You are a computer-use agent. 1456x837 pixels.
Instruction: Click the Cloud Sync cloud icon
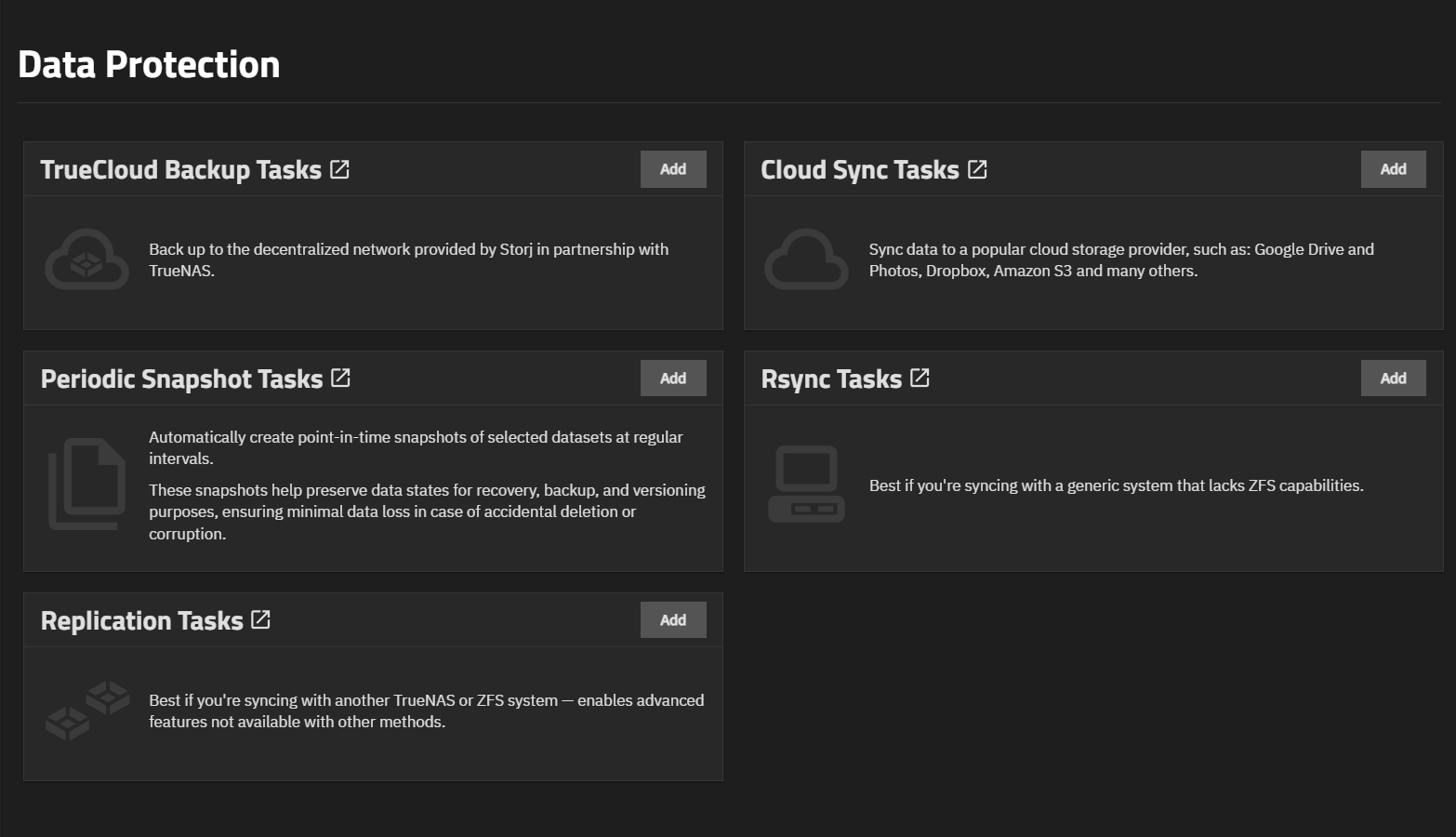tap(806, 259)
